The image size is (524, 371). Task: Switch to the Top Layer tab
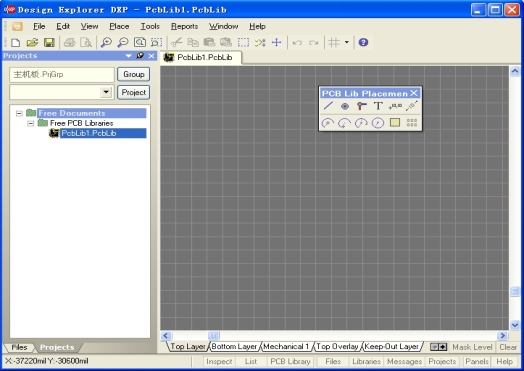click(187, 347)
